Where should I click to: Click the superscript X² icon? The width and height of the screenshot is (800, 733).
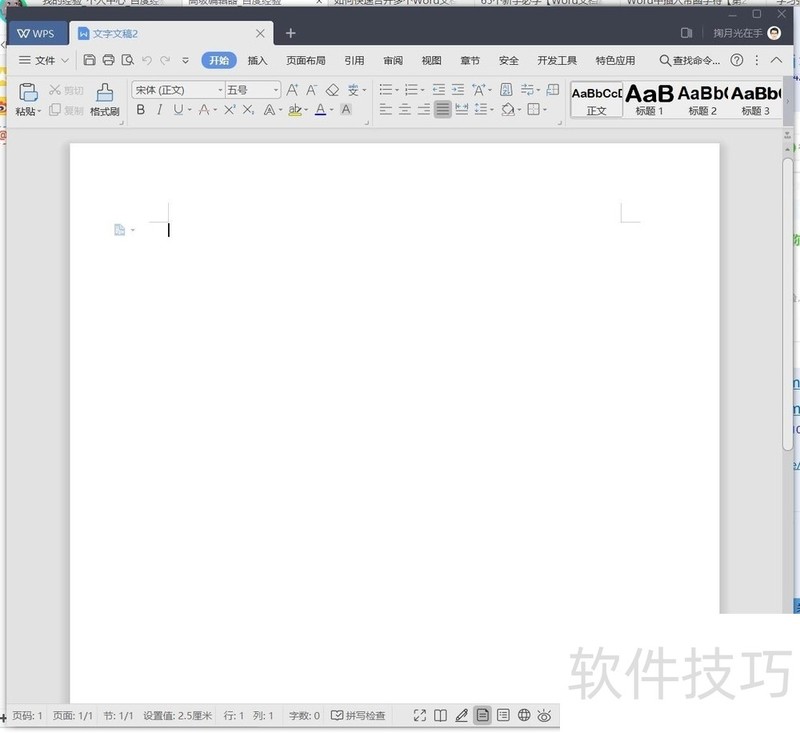(x=229, y=110)
